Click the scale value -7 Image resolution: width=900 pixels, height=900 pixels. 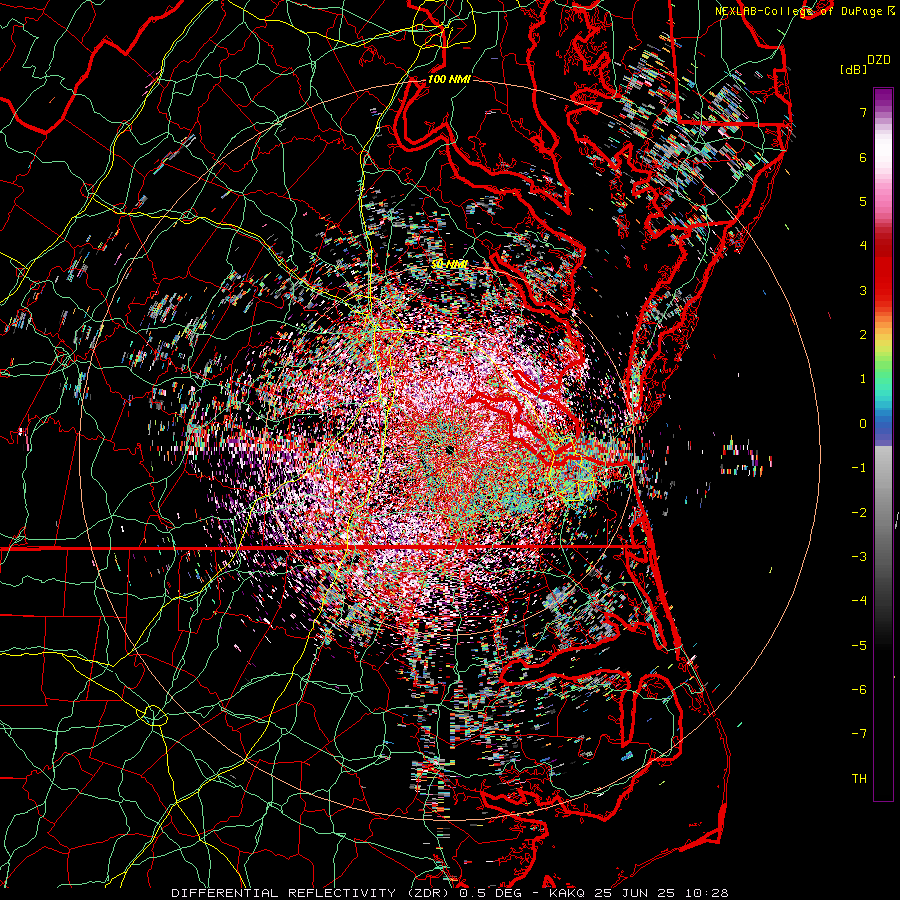859,734
